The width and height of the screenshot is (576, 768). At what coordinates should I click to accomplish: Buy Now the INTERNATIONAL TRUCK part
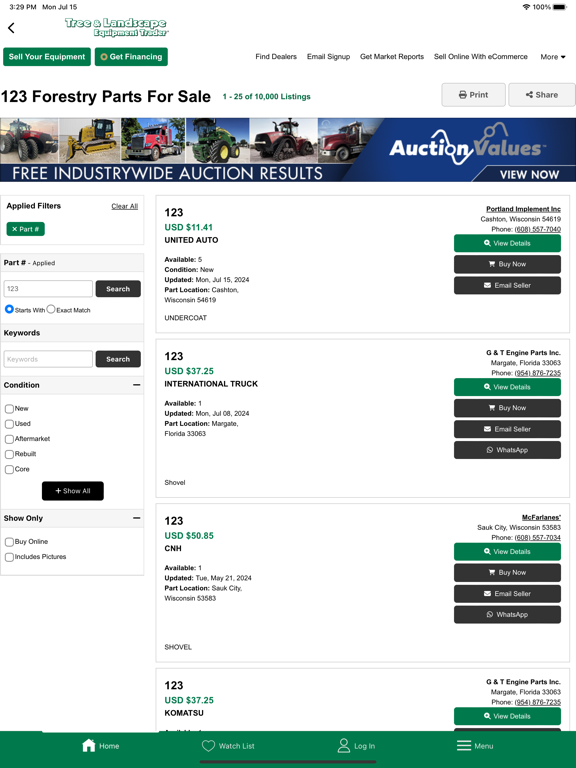[507, 408]
